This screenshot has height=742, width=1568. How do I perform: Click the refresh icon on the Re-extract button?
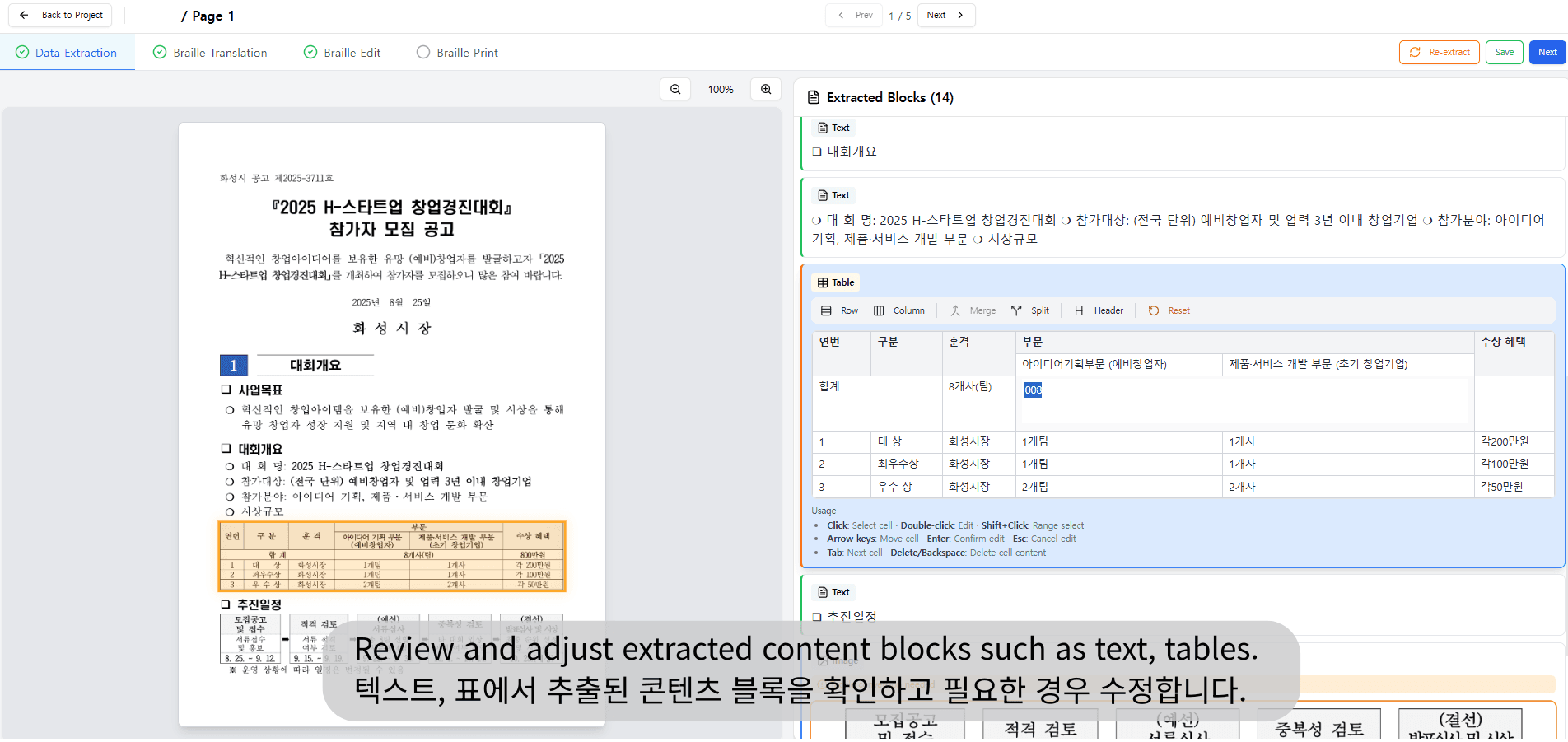(x=1413, y=52)
